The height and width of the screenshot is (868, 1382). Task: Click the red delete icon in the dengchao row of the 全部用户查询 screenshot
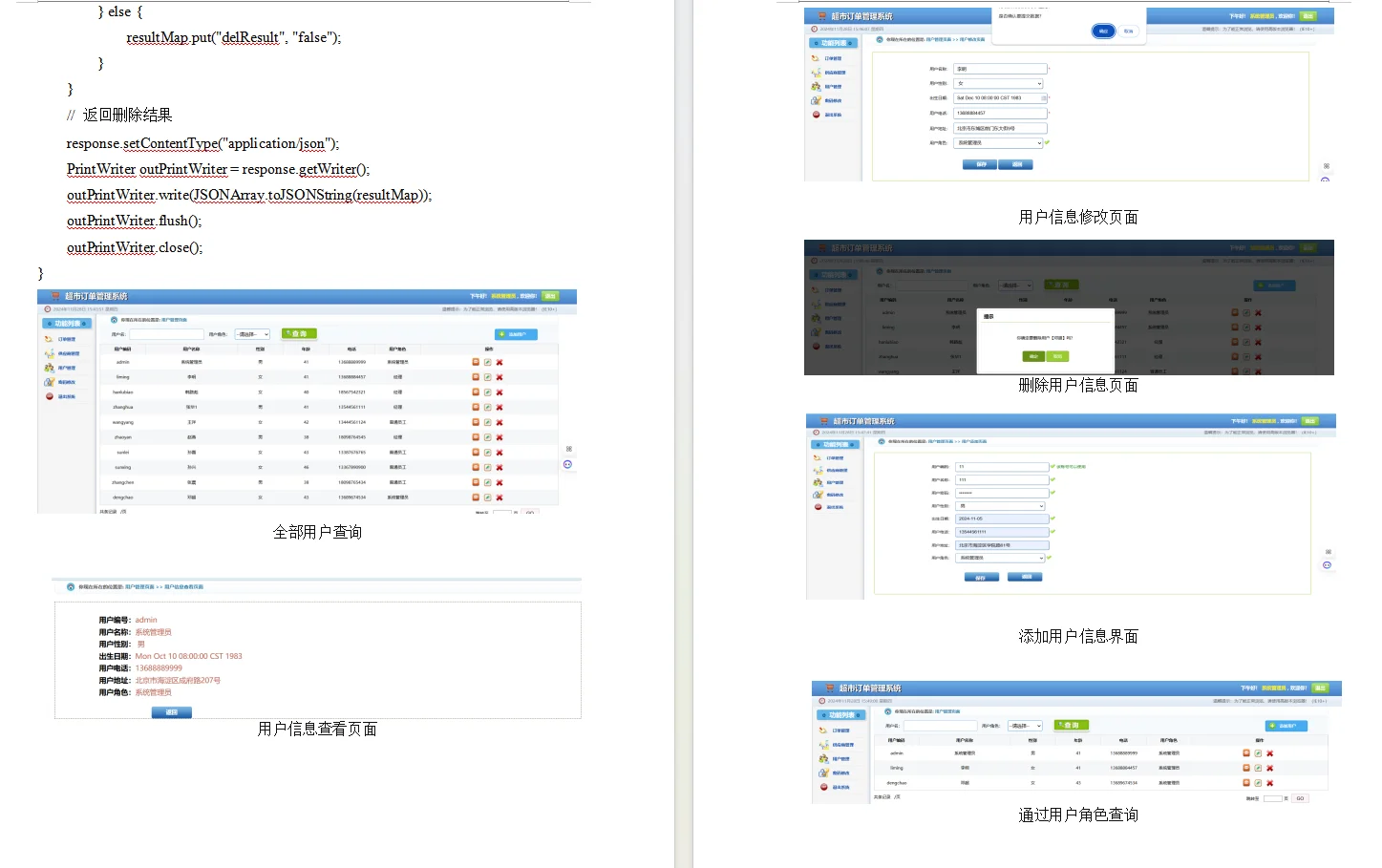click(x=500, y=498)
